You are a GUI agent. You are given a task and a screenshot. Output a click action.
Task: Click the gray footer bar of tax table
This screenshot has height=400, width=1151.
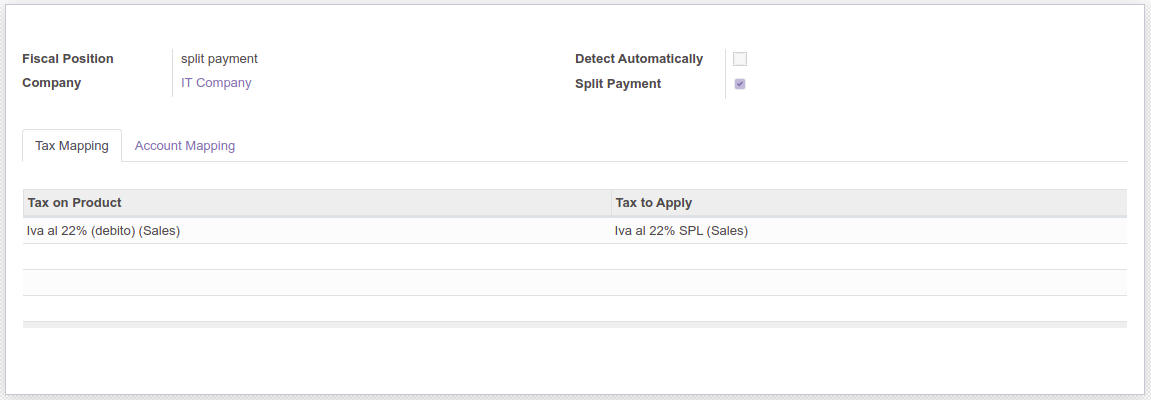coord(574,325)
